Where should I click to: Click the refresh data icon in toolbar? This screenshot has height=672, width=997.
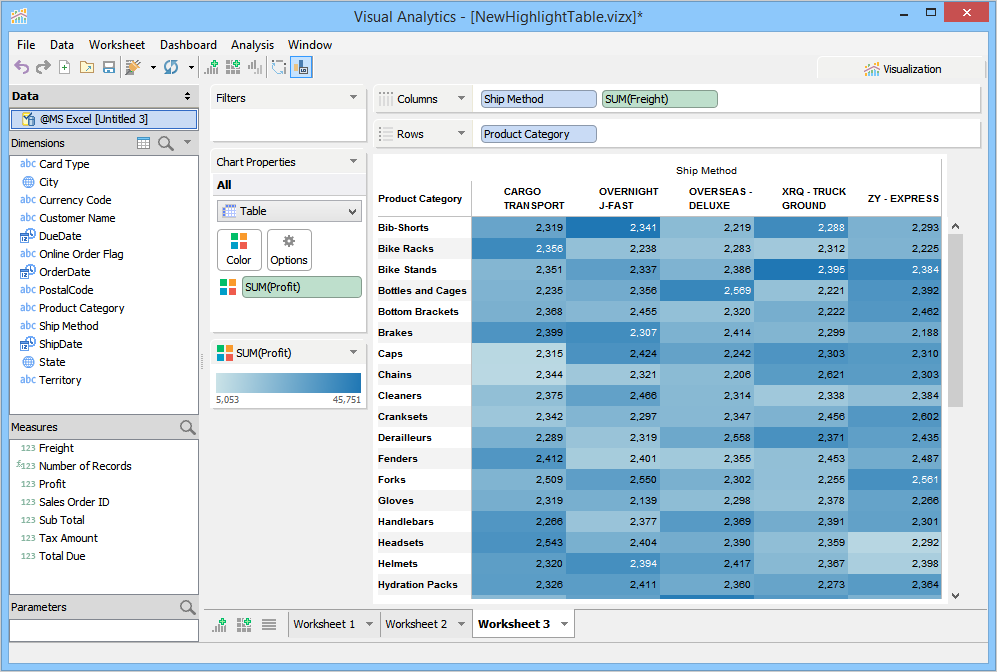(x=171, y=67)
